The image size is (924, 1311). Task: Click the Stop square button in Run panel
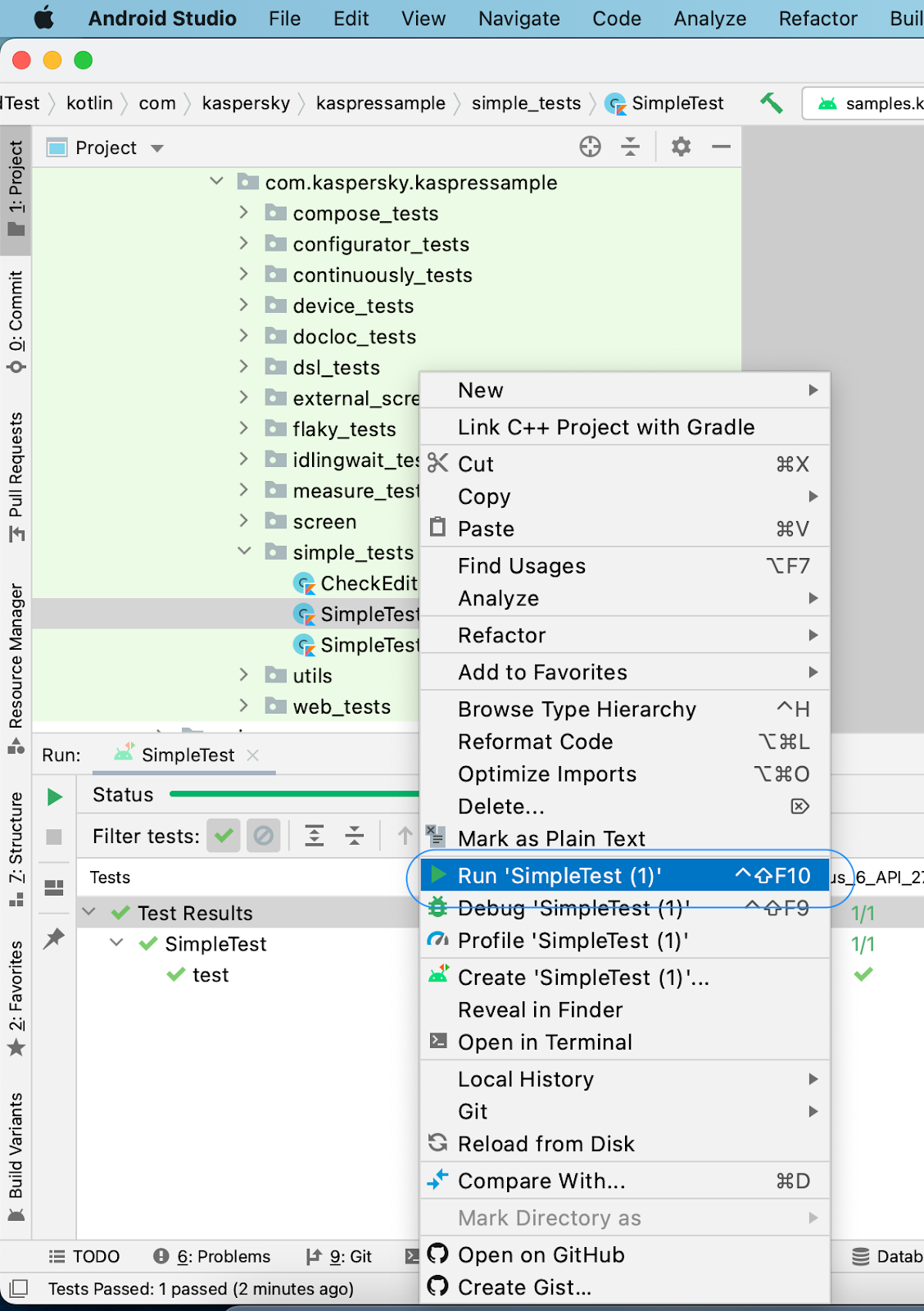click(54, 837)
